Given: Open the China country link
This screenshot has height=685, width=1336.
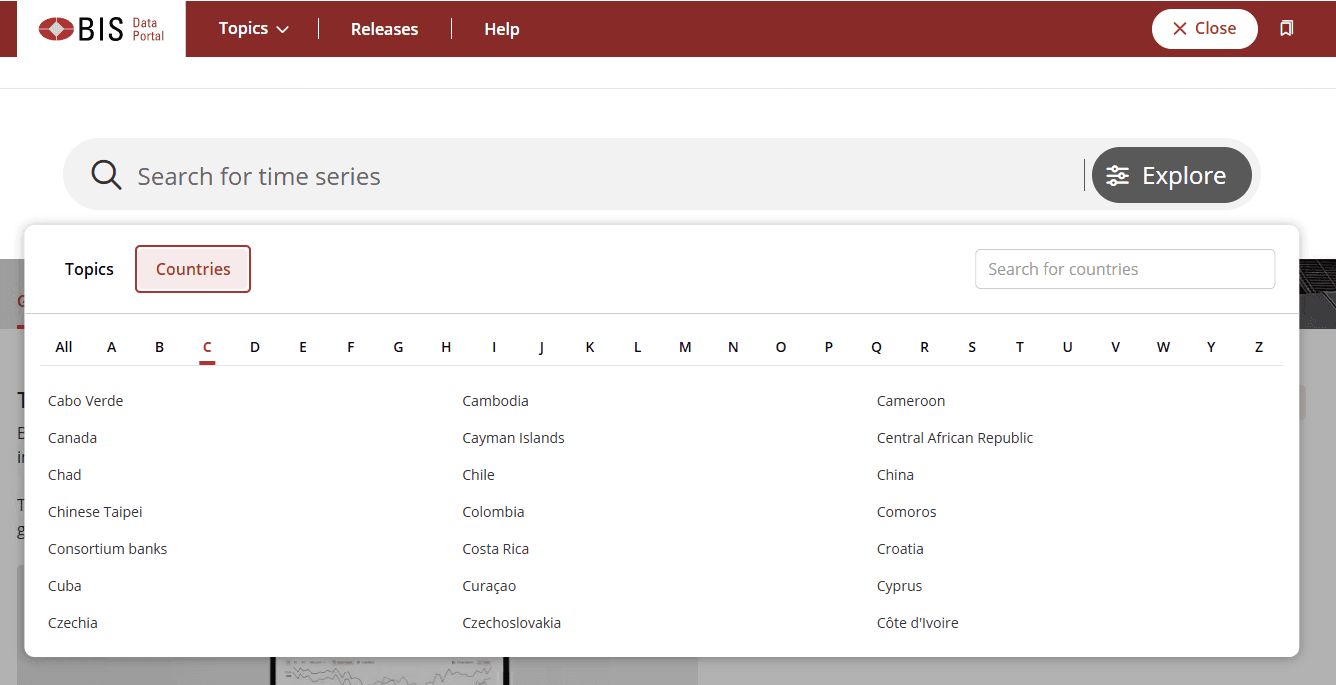Looking at the screenshot, I should click(895, 475).
